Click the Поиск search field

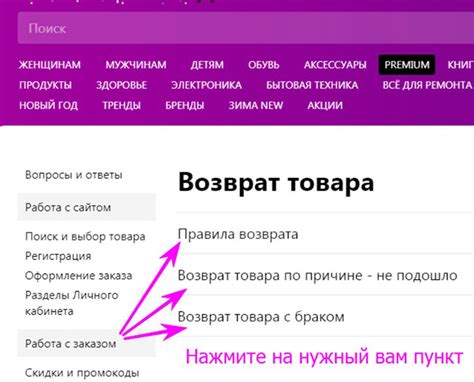(246, 28)
